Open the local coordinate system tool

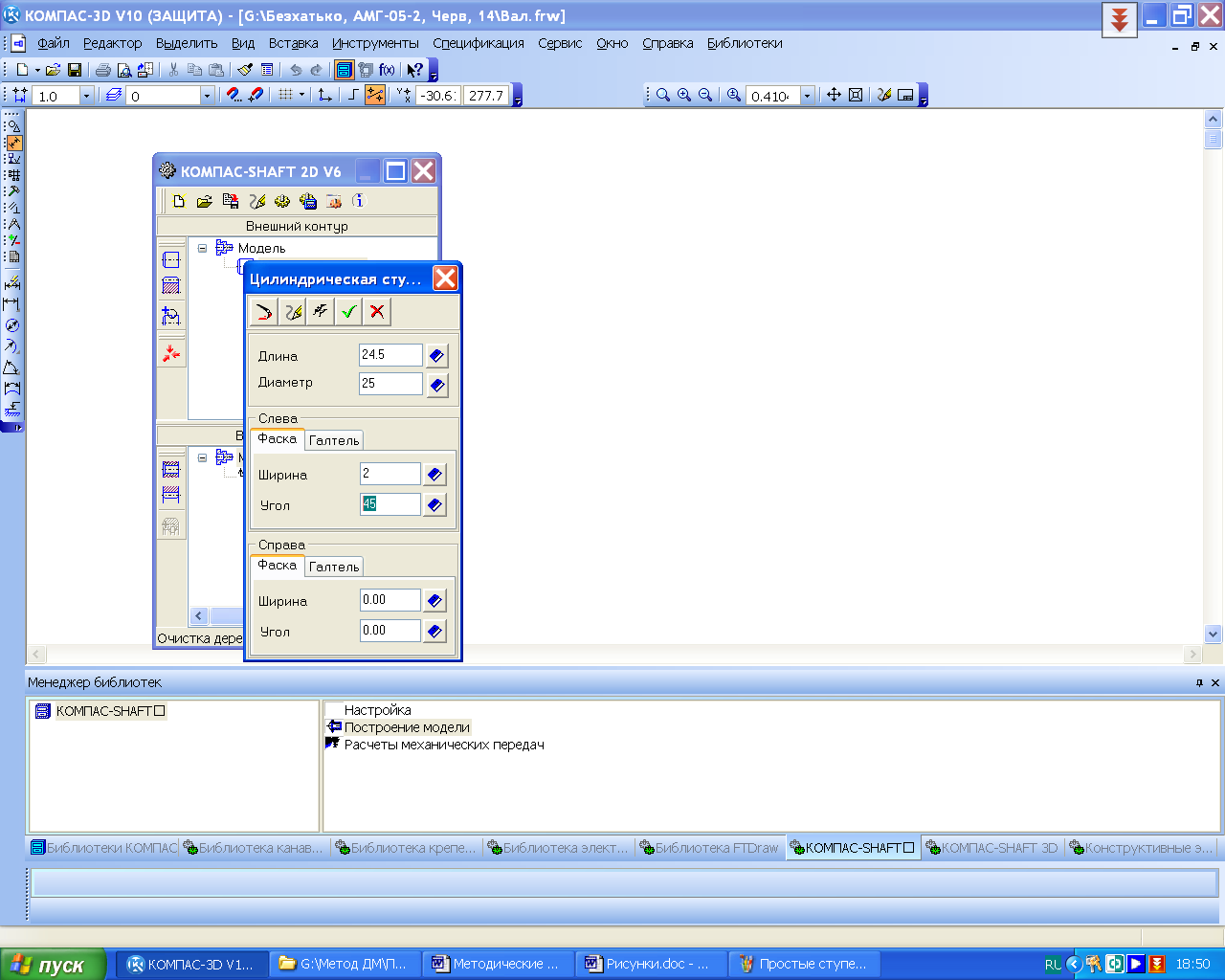tap(325, 96)
